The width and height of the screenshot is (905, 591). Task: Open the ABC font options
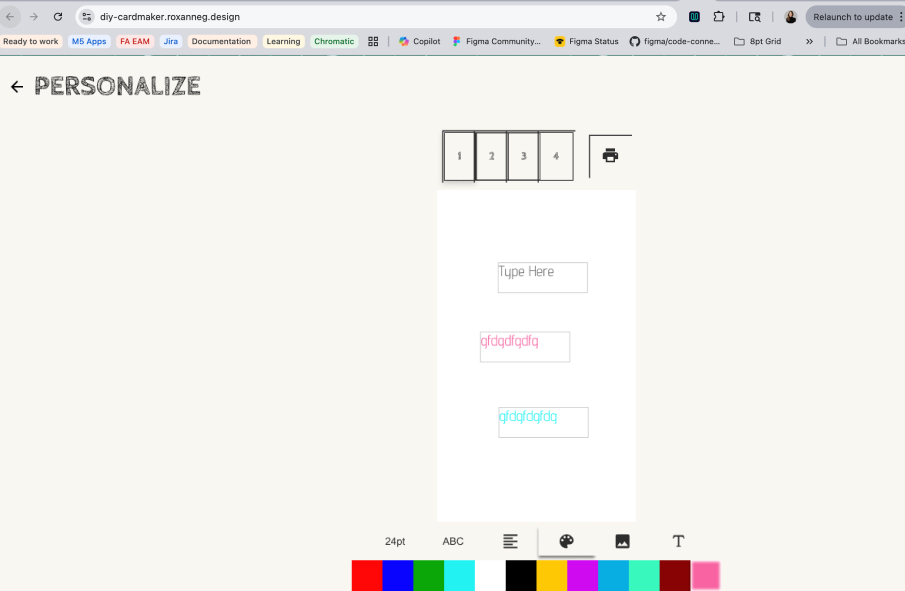[453, 541]
